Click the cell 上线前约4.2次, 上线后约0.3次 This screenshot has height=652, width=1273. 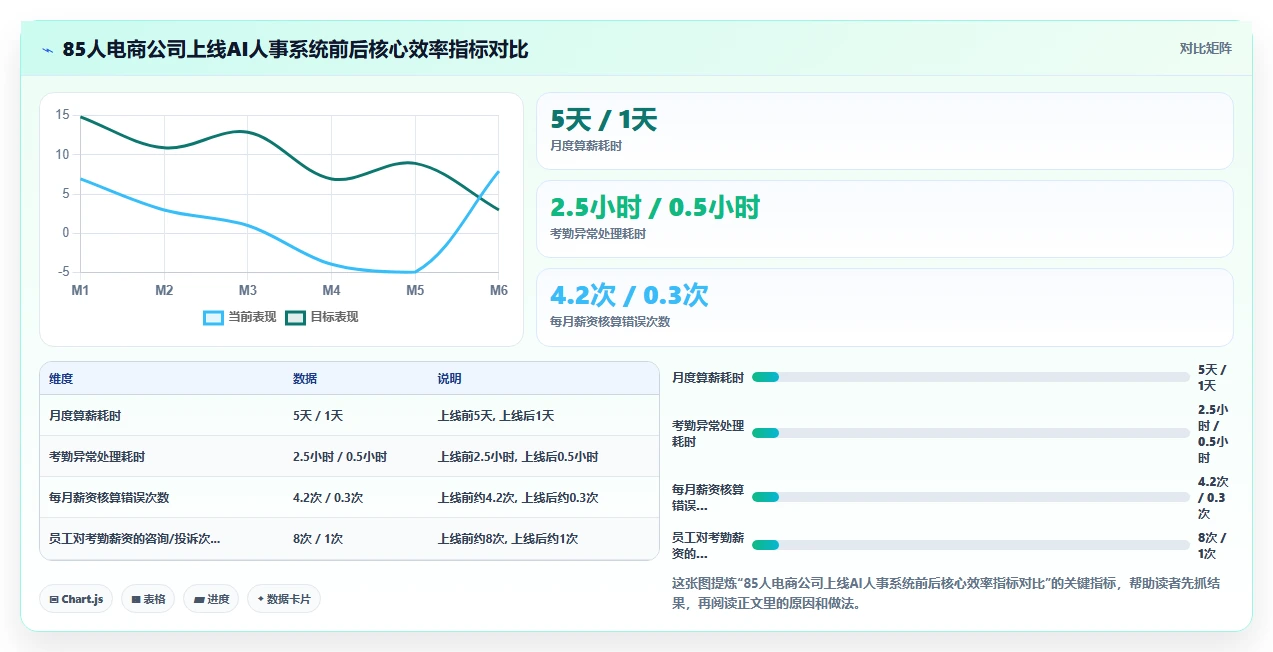pyautogui.click(x=518, y=498)
